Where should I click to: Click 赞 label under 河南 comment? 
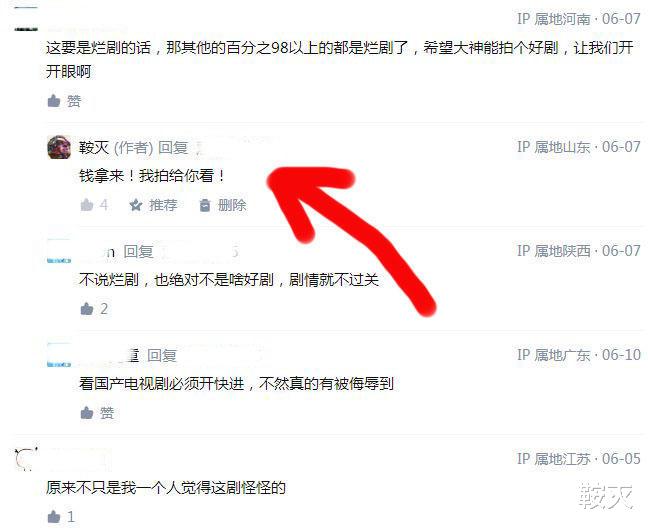coord(74,101)
